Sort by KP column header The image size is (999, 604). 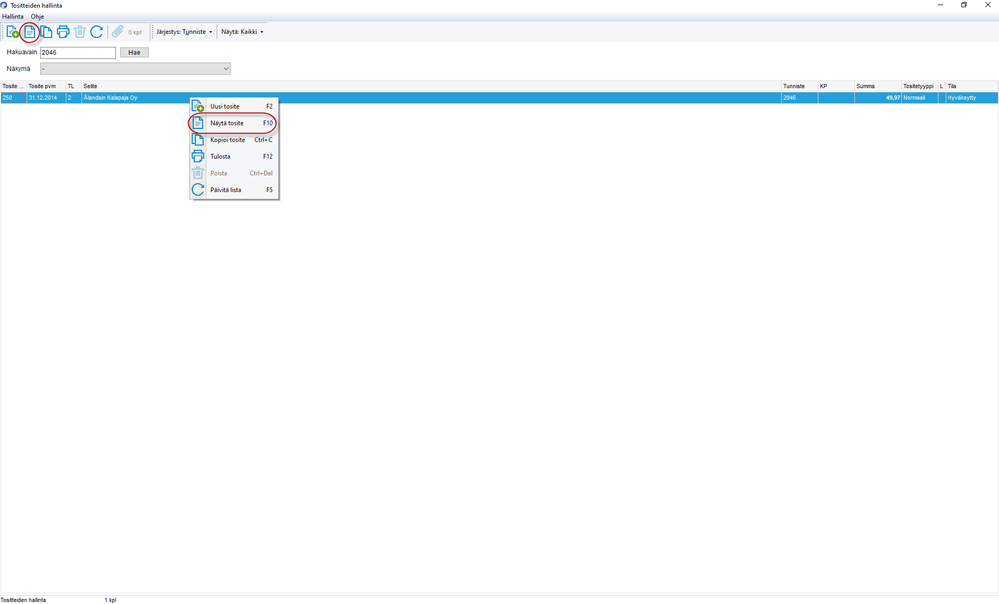pos(836,86)
